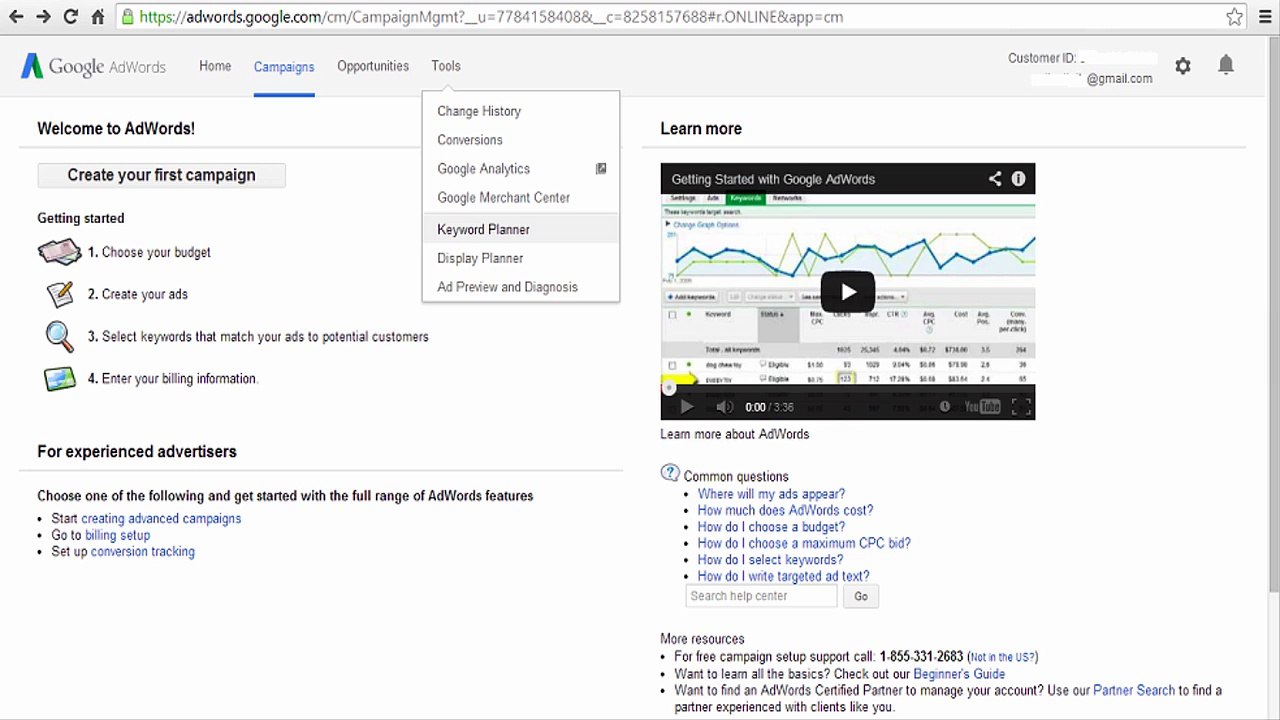Open creating advanced campaigns link
Viewport: 1280px width, 720px height.
[x=161, y=519]
